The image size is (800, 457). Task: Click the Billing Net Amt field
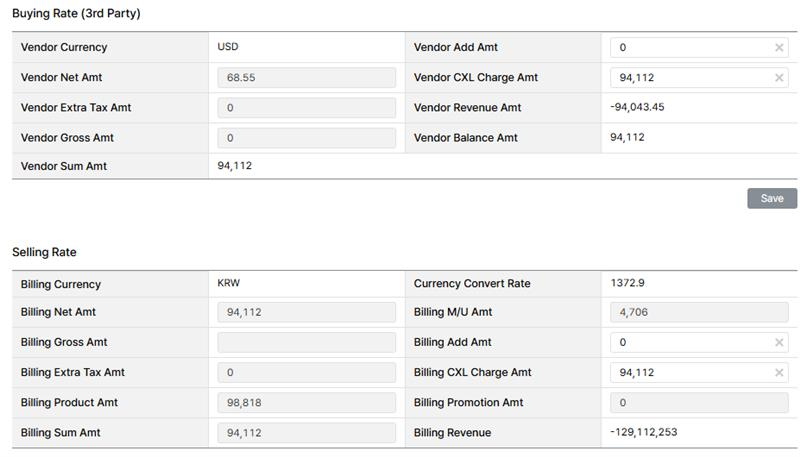pyautogui.click(x=306, y=312)
